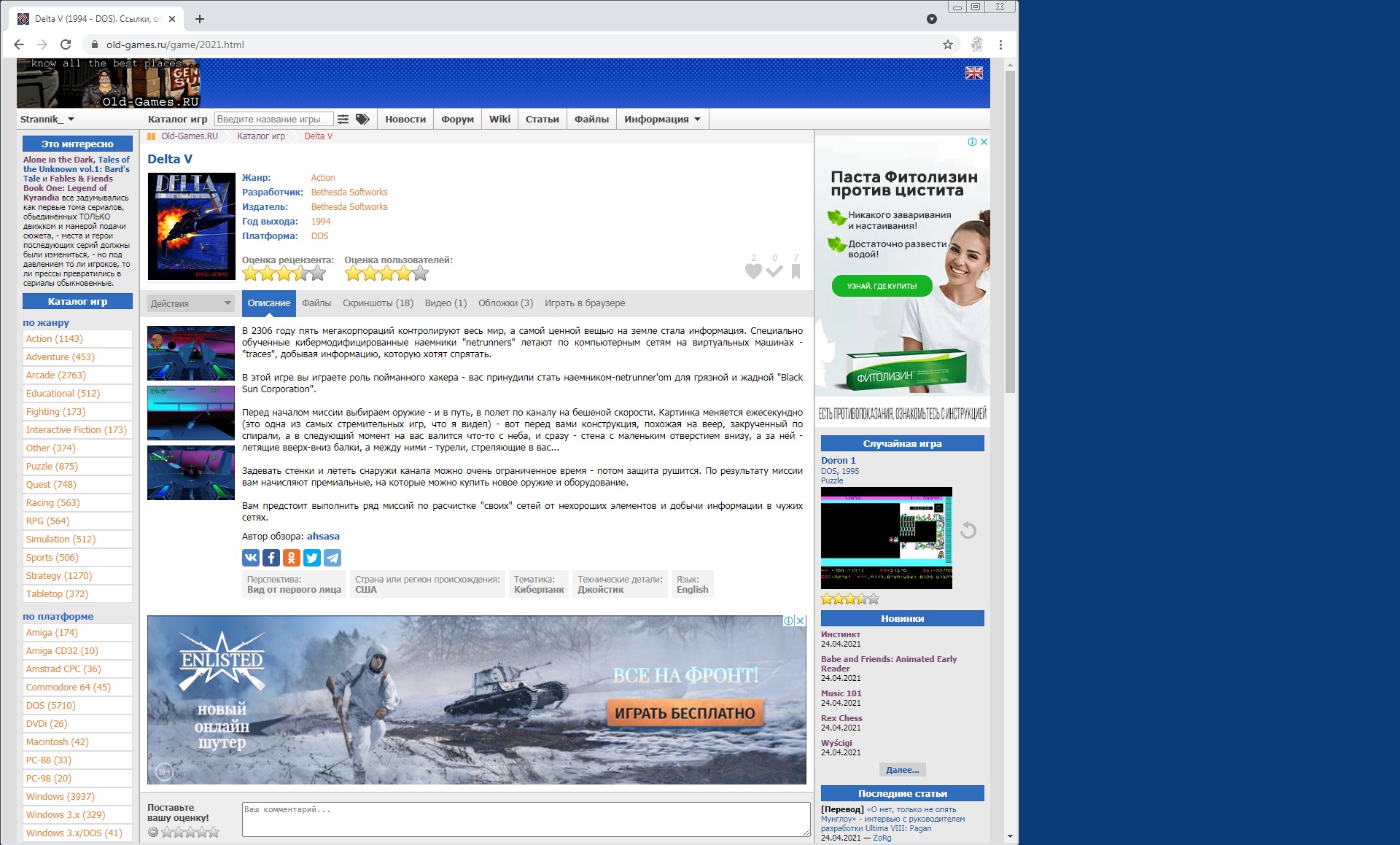The image size is (1400, 845).
Task: Click the Telegram share icon
Action: [x=332, y=558]
